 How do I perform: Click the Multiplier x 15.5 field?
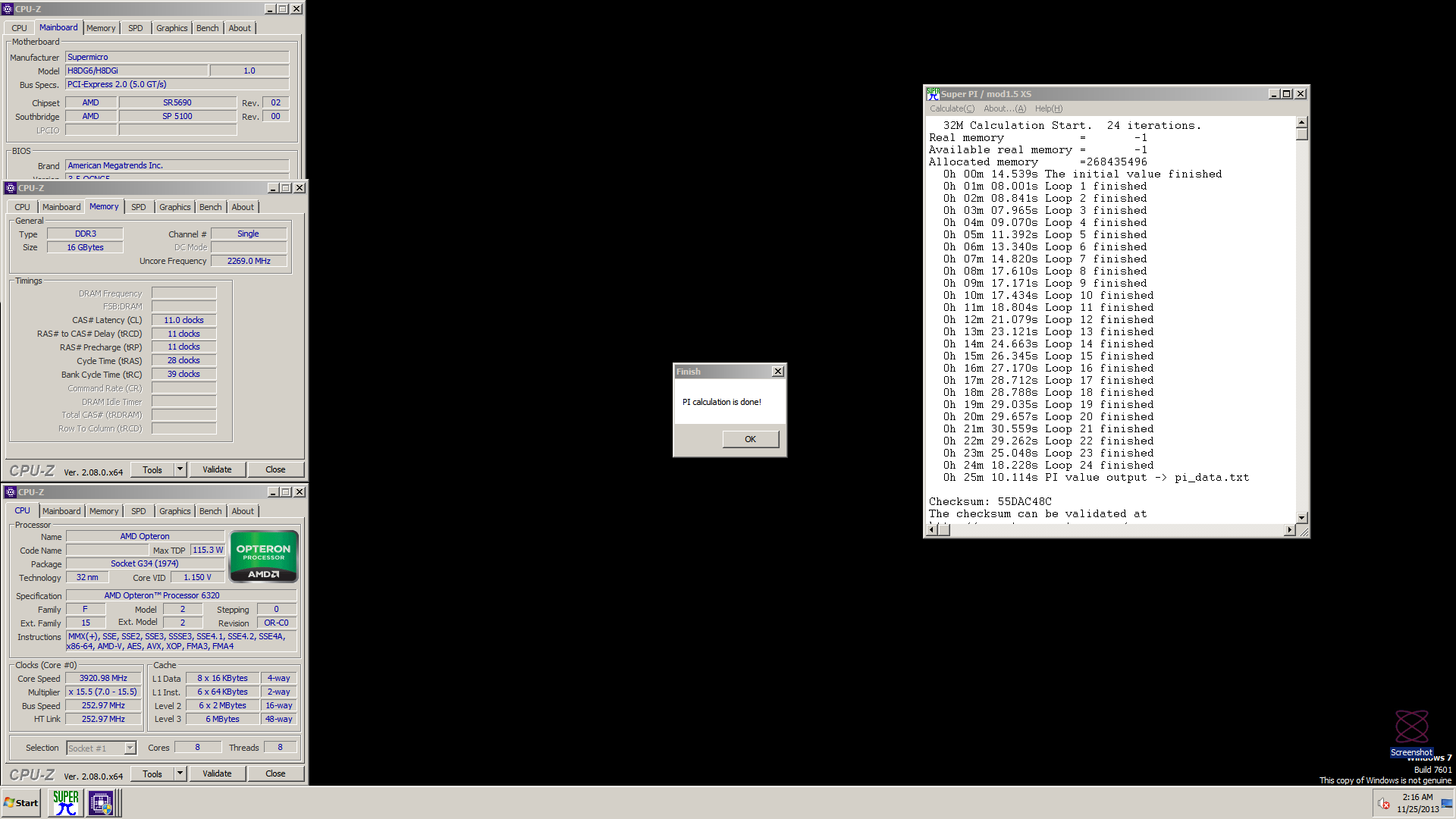point(103,692)
